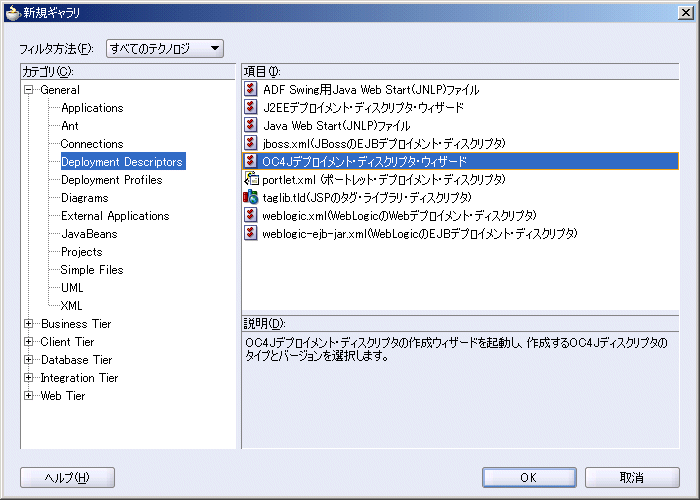The width and height of the screenshot is (700, 500).
Task: Select External Applications category
Action: coord(115,216)
